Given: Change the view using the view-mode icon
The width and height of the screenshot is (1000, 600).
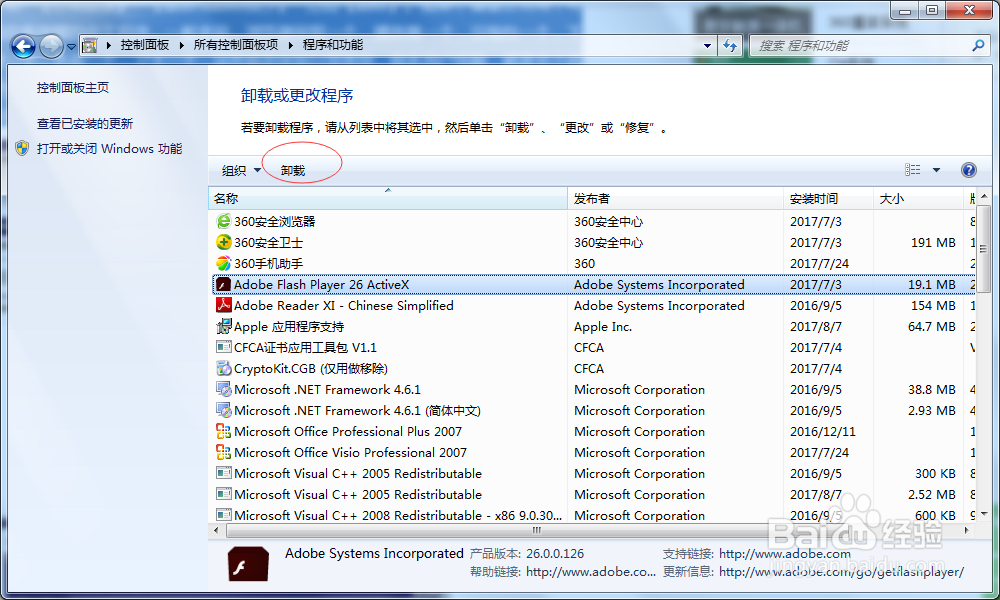Looking at the screenshot, I should (x=913, y=170).
